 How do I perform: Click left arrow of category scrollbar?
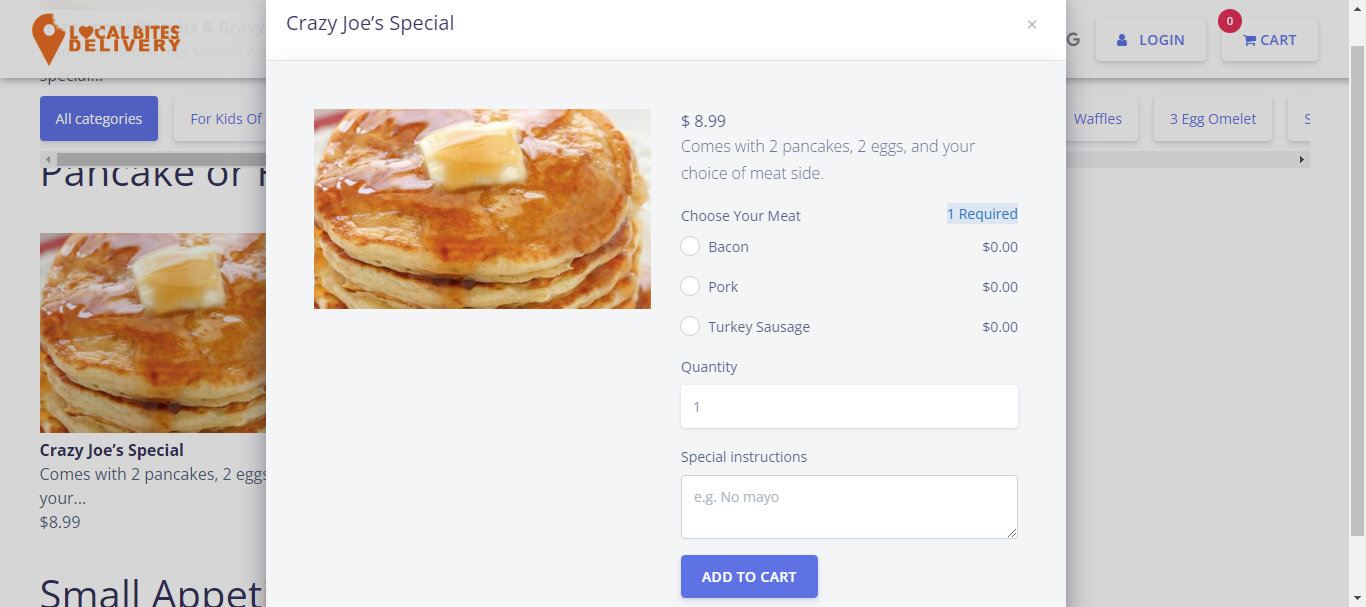click(48, 160)
